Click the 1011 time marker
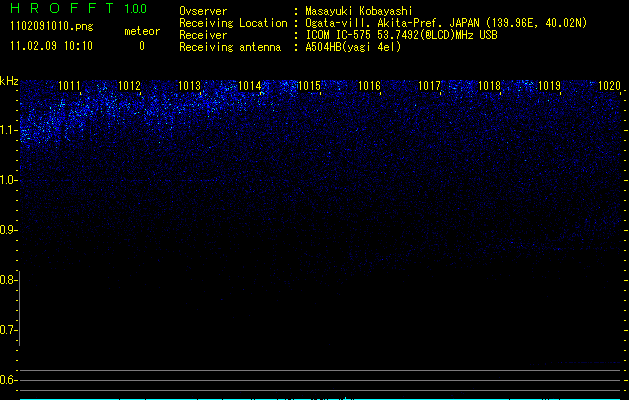This screenshot has height=400, width=629. (x=69, y=86)
